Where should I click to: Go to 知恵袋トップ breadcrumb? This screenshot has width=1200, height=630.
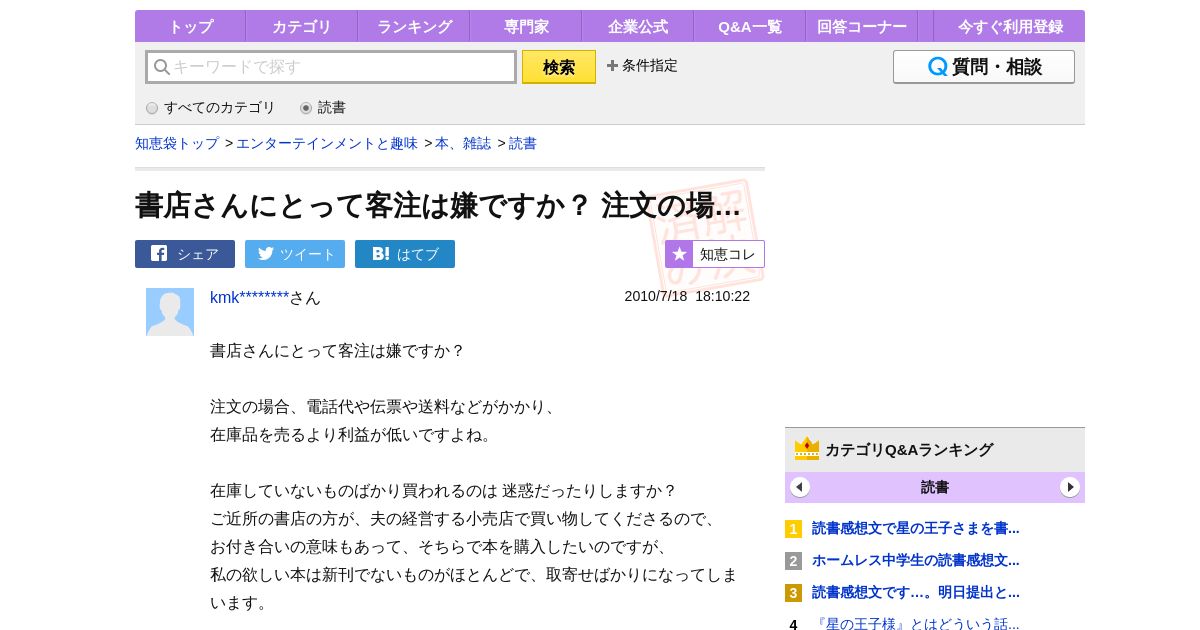[177, 143]
